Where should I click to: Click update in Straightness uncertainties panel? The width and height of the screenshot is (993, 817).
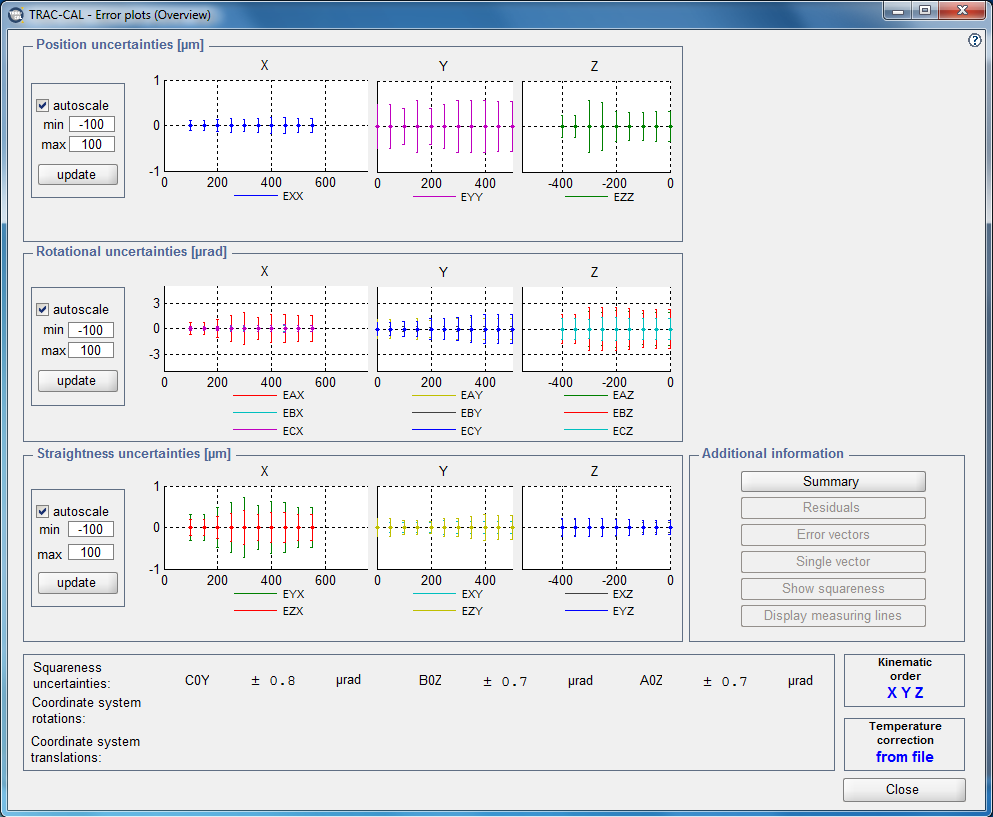pos(78,583)
